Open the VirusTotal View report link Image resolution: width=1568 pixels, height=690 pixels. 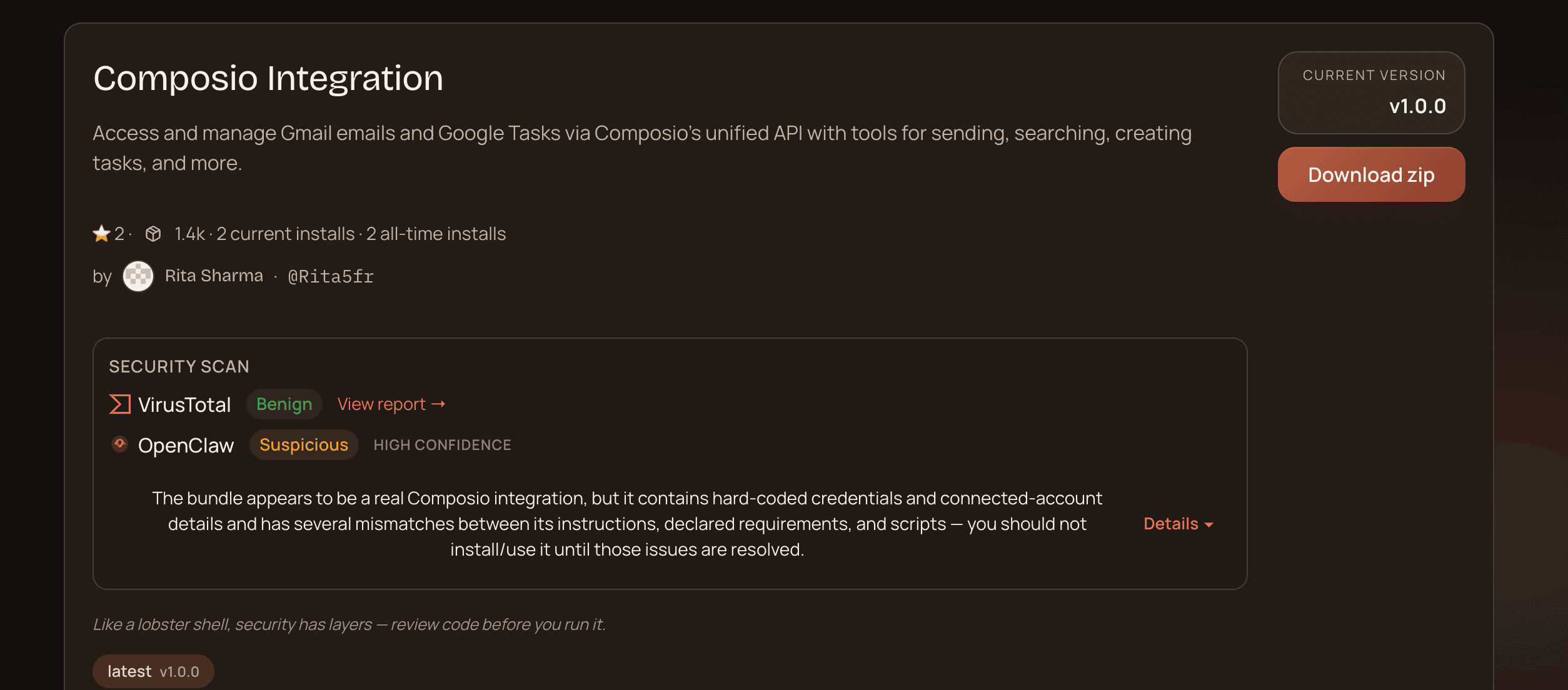click(381, 404)
